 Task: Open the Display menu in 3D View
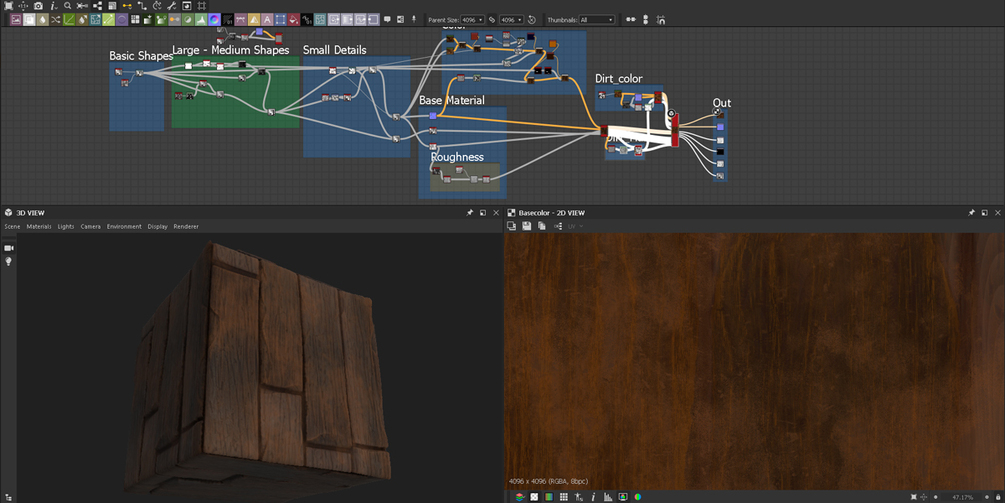click(x=157, y=226)
